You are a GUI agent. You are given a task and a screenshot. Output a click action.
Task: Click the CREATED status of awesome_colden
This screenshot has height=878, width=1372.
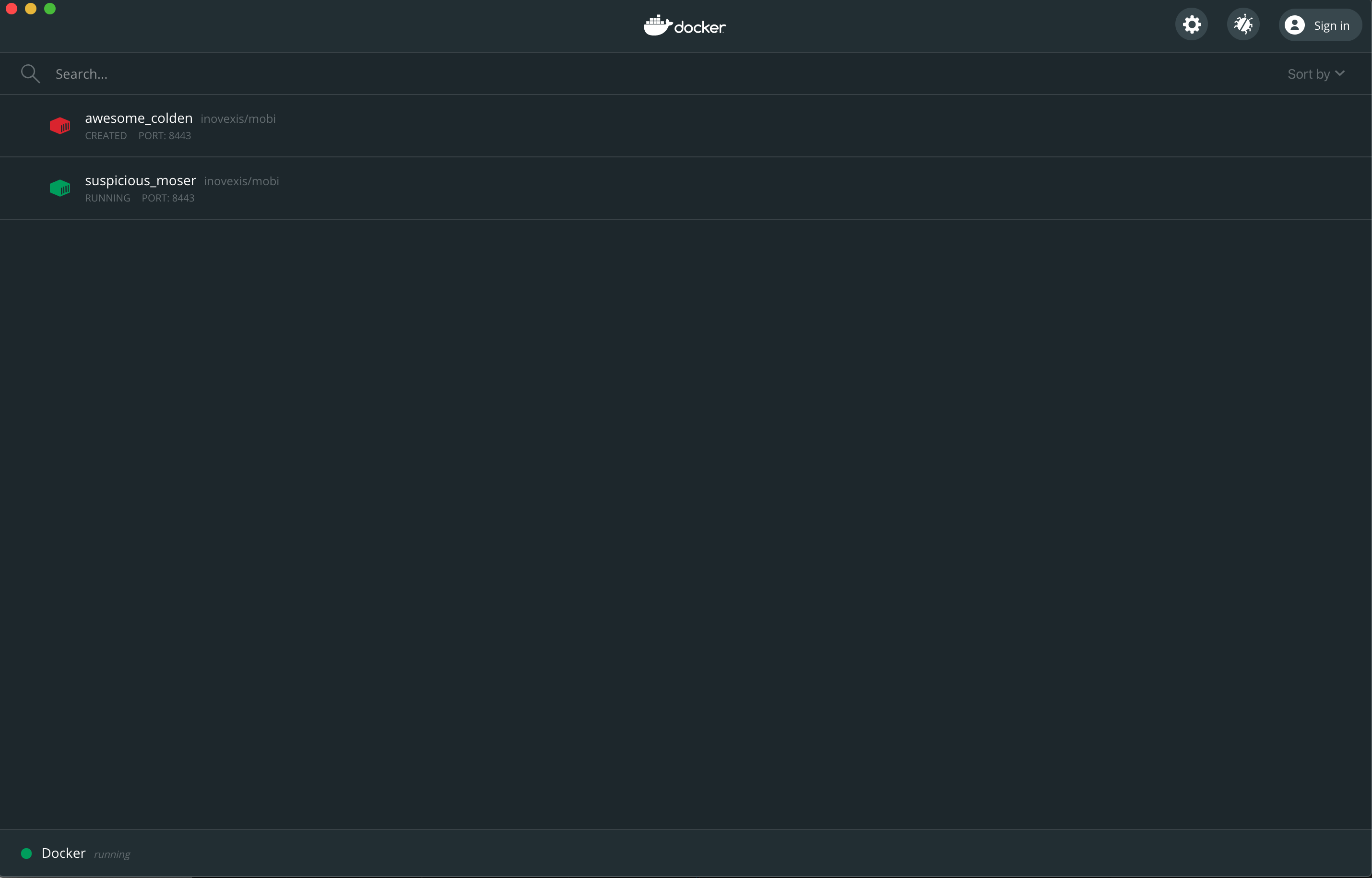pos(106,136)
